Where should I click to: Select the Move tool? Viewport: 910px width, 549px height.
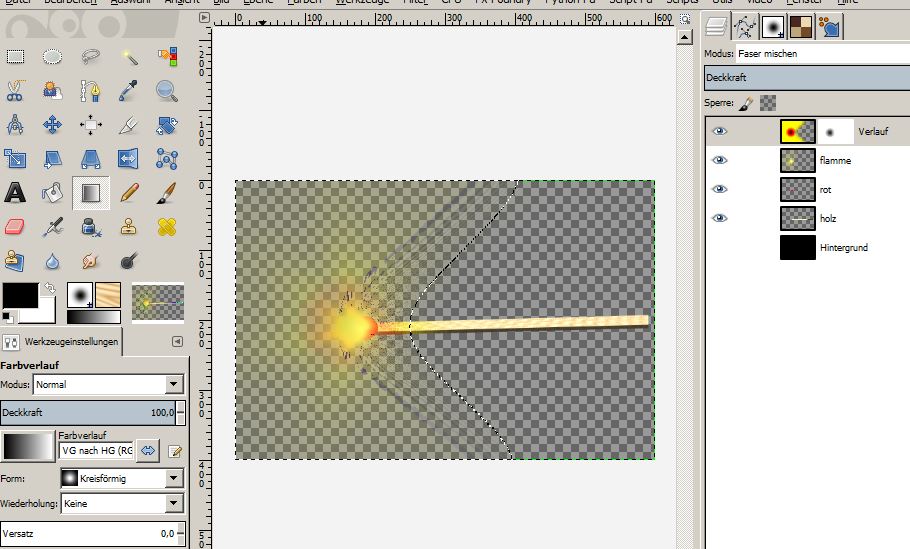tap(52, 125)
